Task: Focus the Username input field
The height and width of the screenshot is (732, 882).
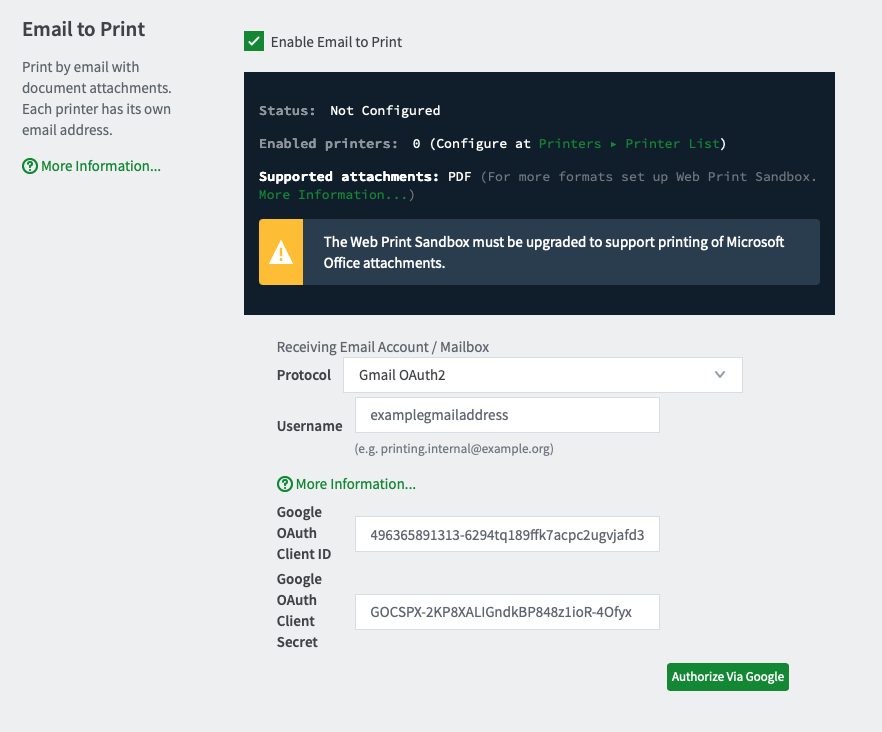Action: [507, 415]
